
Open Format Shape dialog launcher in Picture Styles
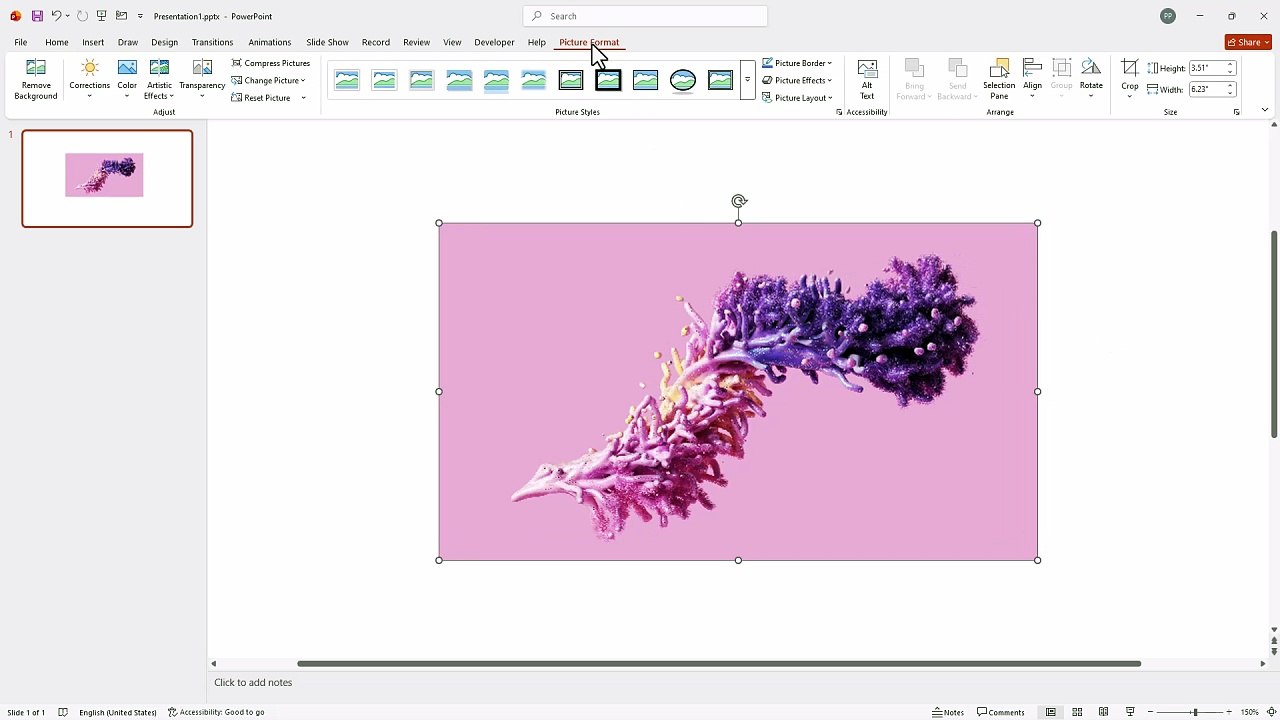click(x=839, y=112)
